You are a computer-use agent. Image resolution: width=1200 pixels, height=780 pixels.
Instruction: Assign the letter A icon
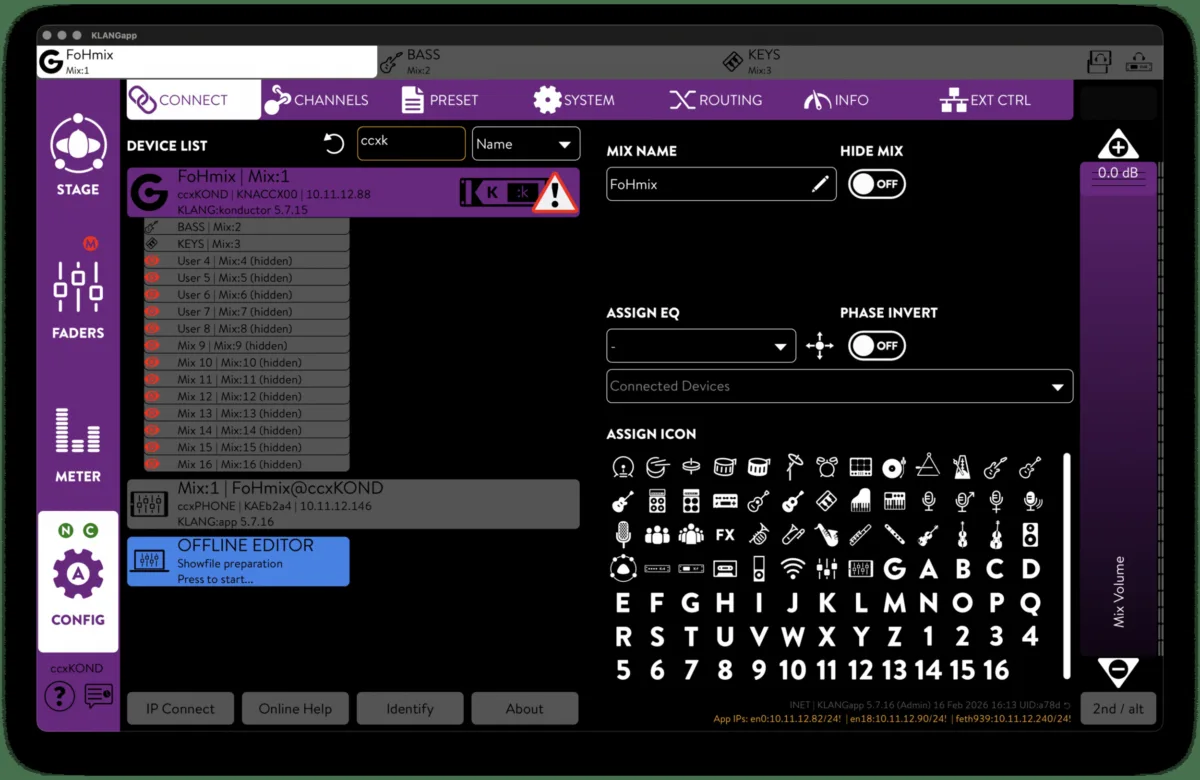[x=928, y=569]
